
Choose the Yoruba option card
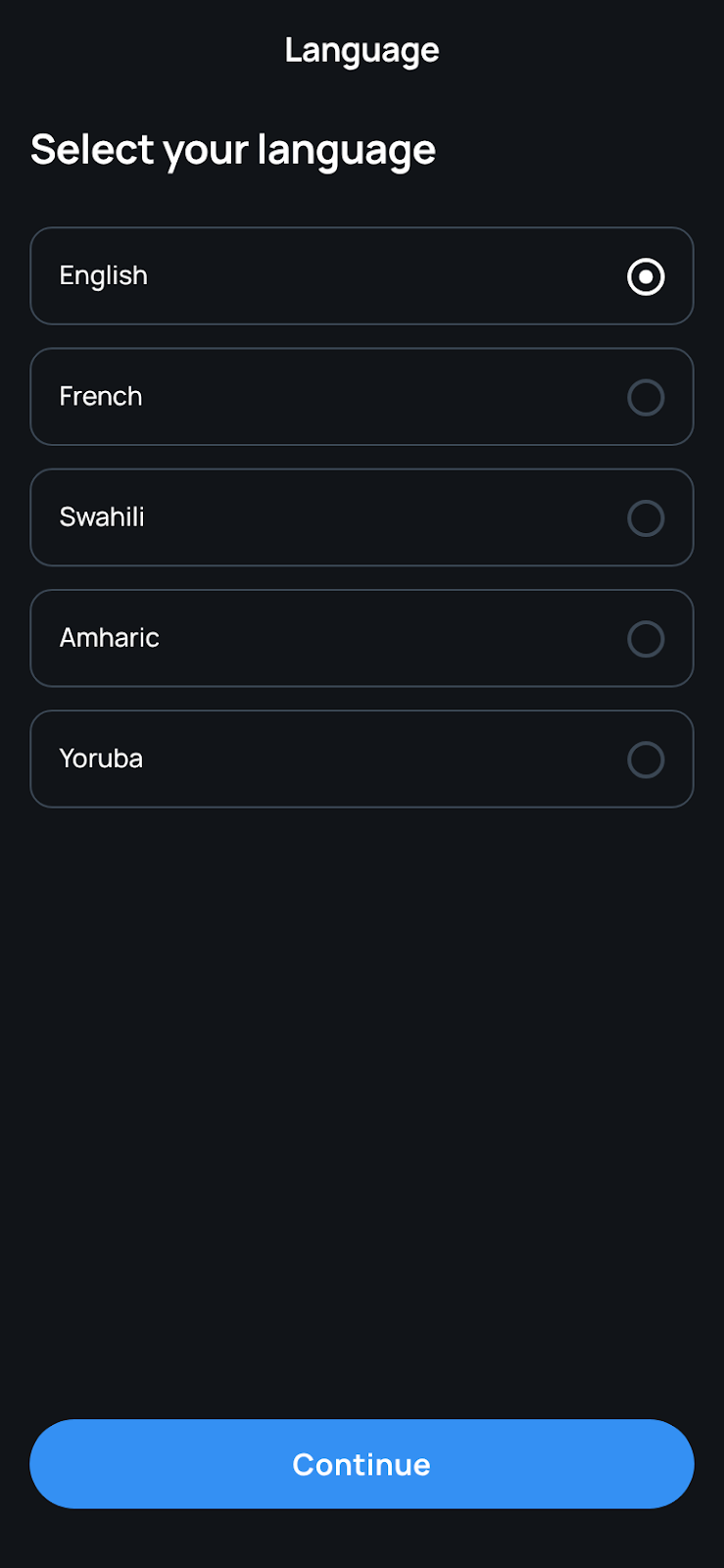tap(362, 759)
